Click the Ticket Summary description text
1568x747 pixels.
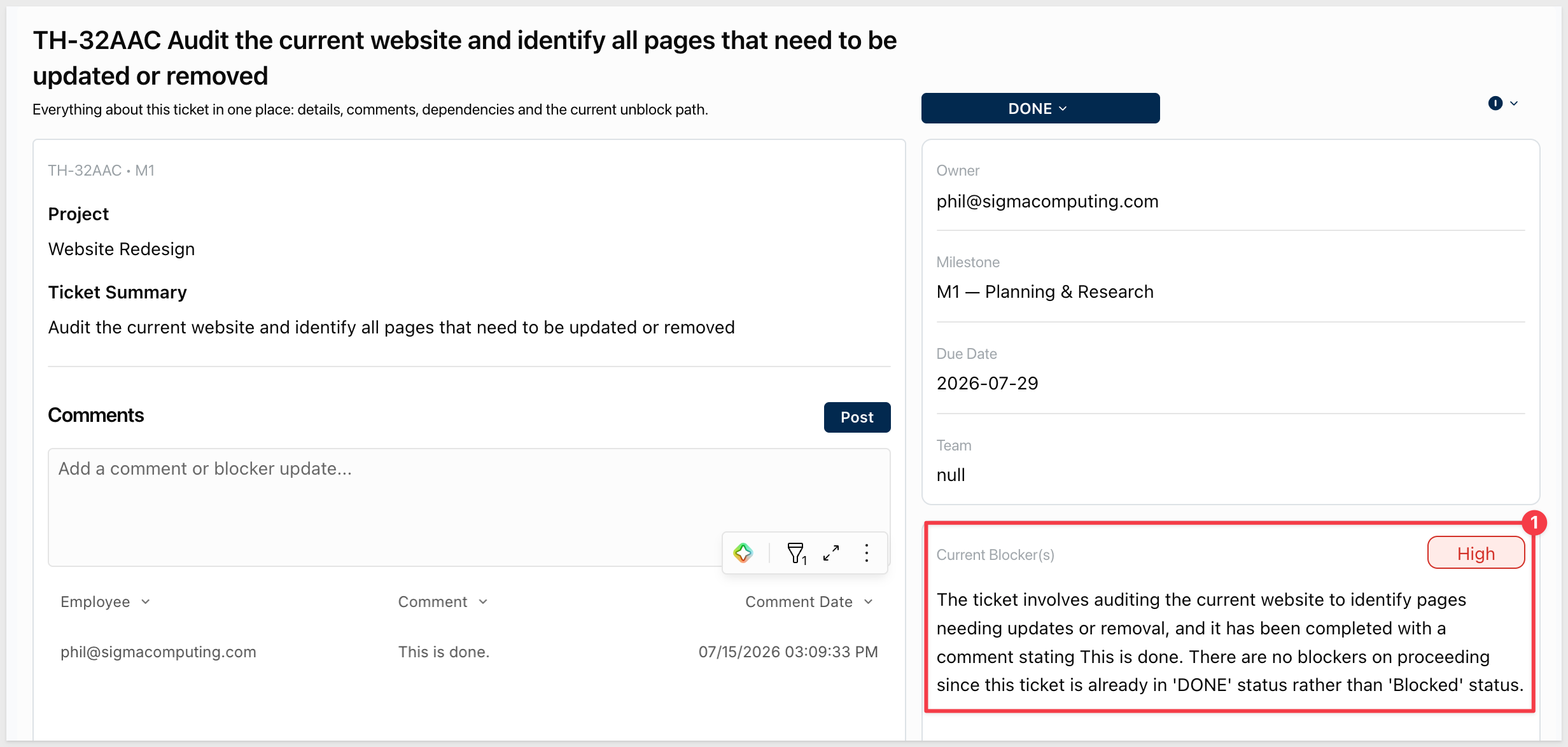tap(391, 327)
